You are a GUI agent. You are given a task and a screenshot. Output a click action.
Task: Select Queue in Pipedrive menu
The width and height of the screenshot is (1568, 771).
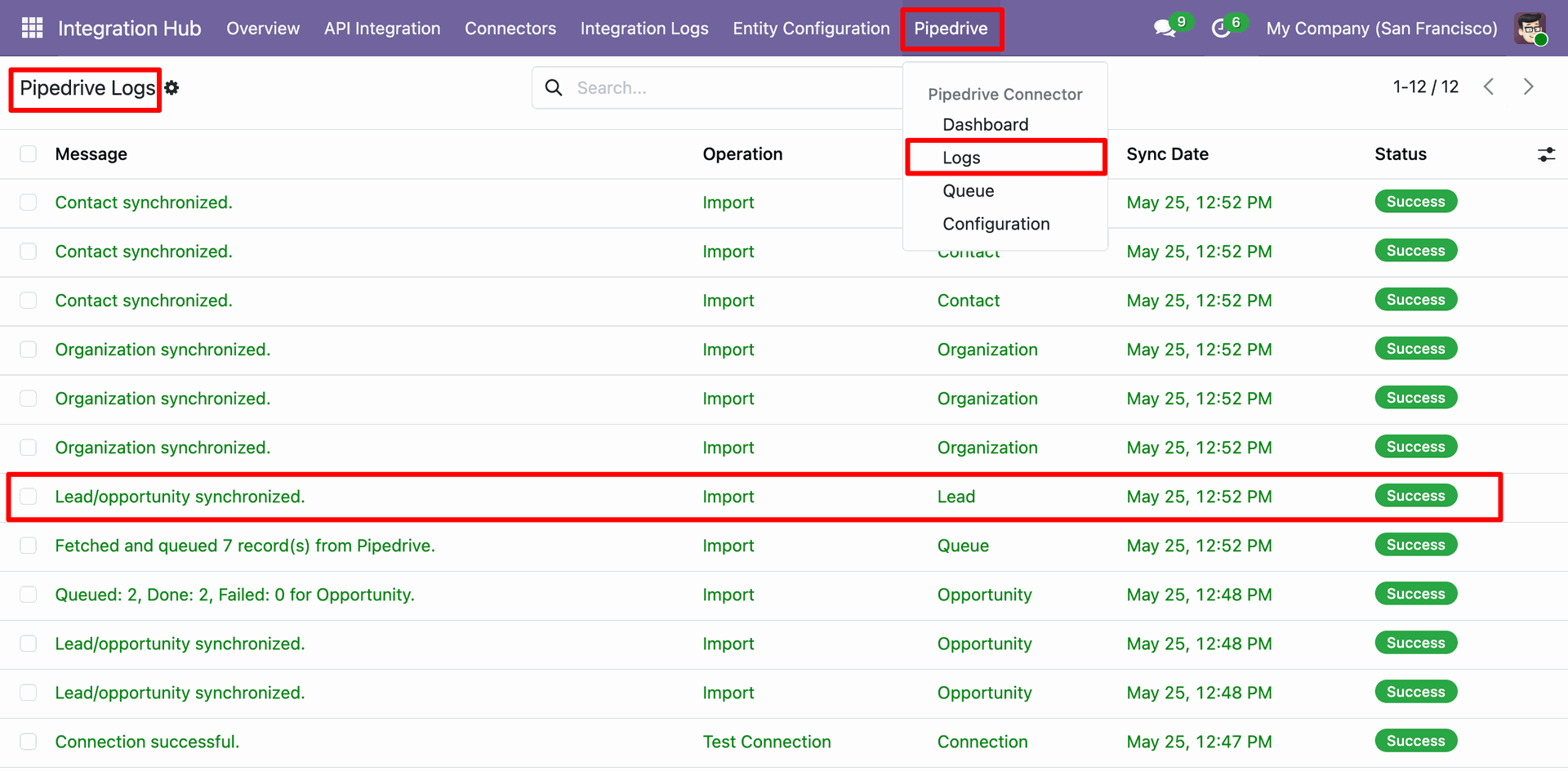(969, 190)
